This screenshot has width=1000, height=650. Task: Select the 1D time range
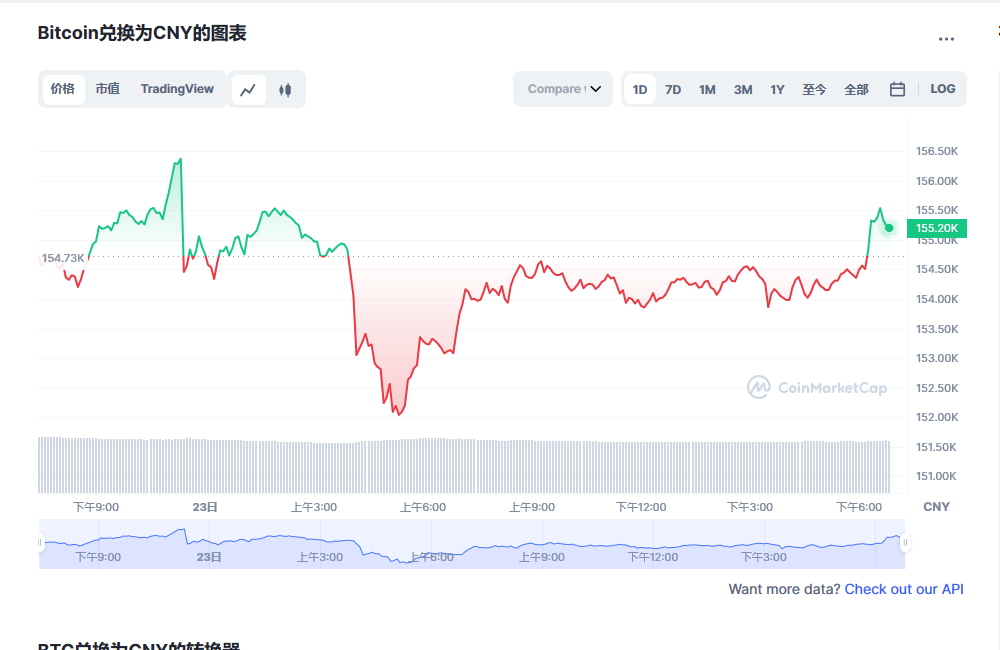click(x=640, y=89)
